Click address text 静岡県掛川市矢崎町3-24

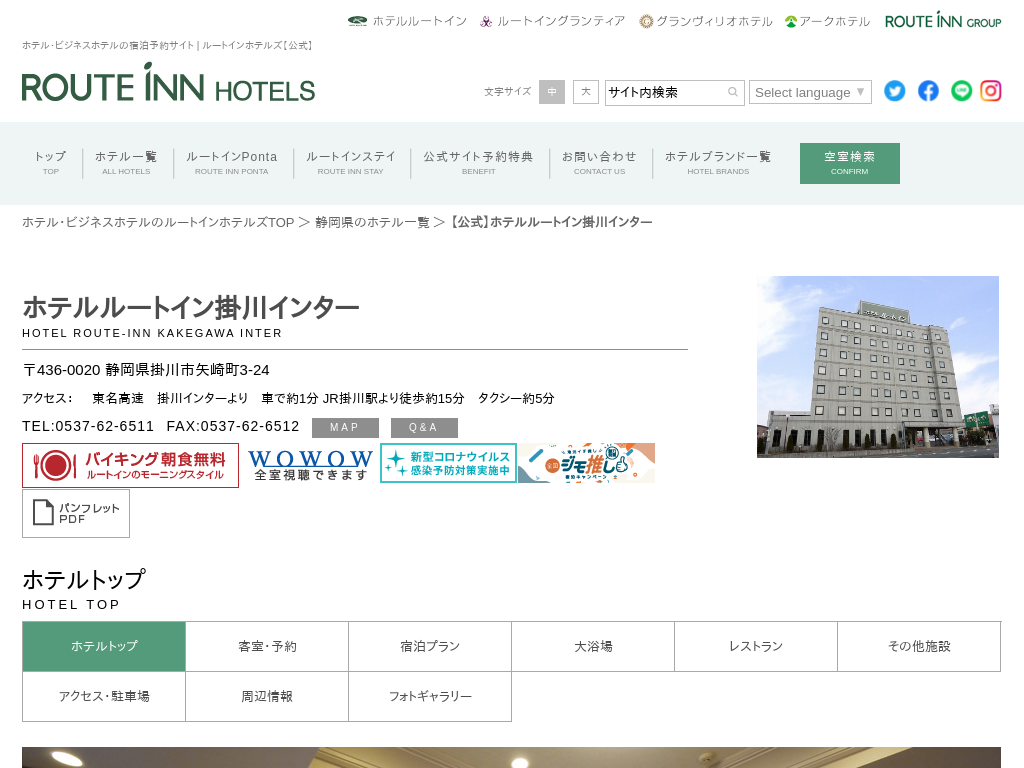tap(187, 370)
